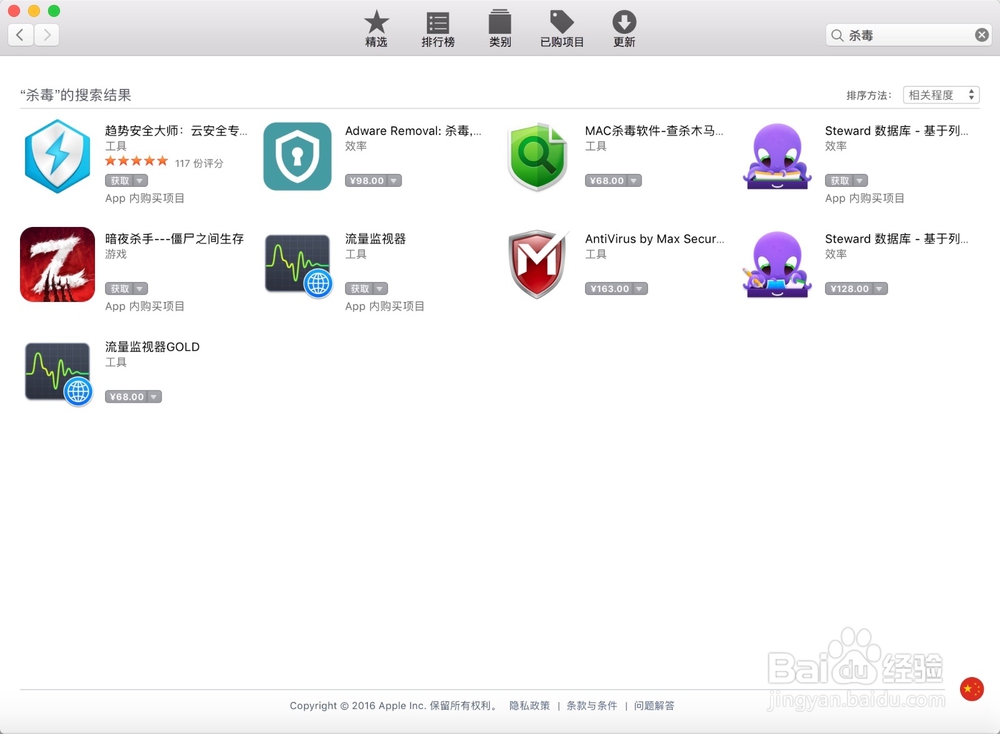Viewport: 1000px width, 734px height.
Task: Open the 暗夜杀手 zombie Z game icon
Action: coord(57,264)
